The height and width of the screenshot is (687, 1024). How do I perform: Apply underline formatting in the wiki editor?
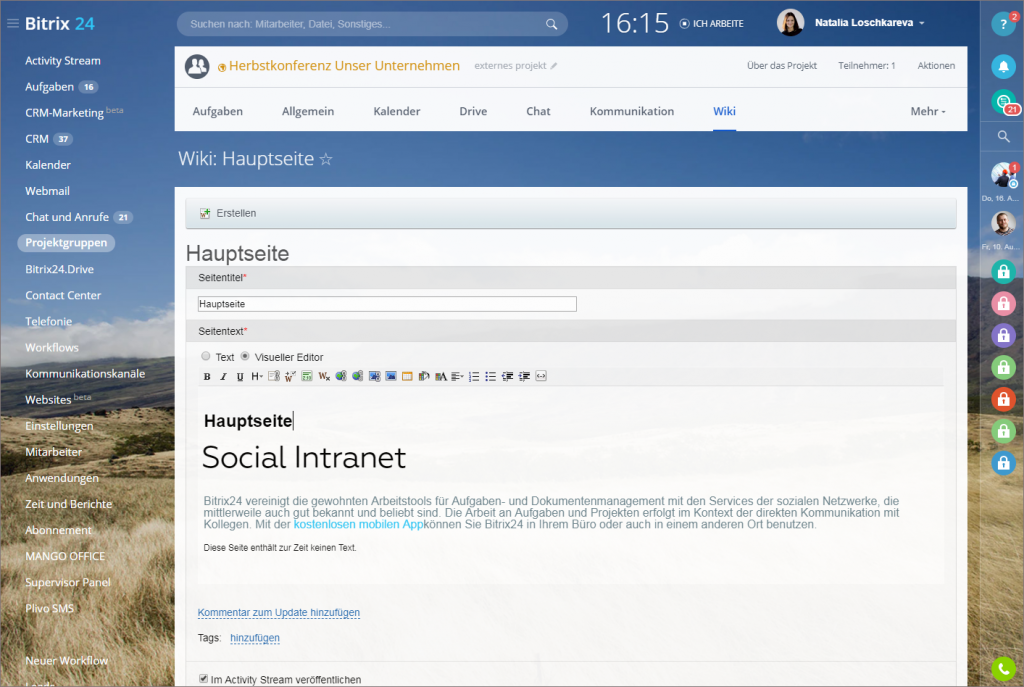click(x=240, y=376)
